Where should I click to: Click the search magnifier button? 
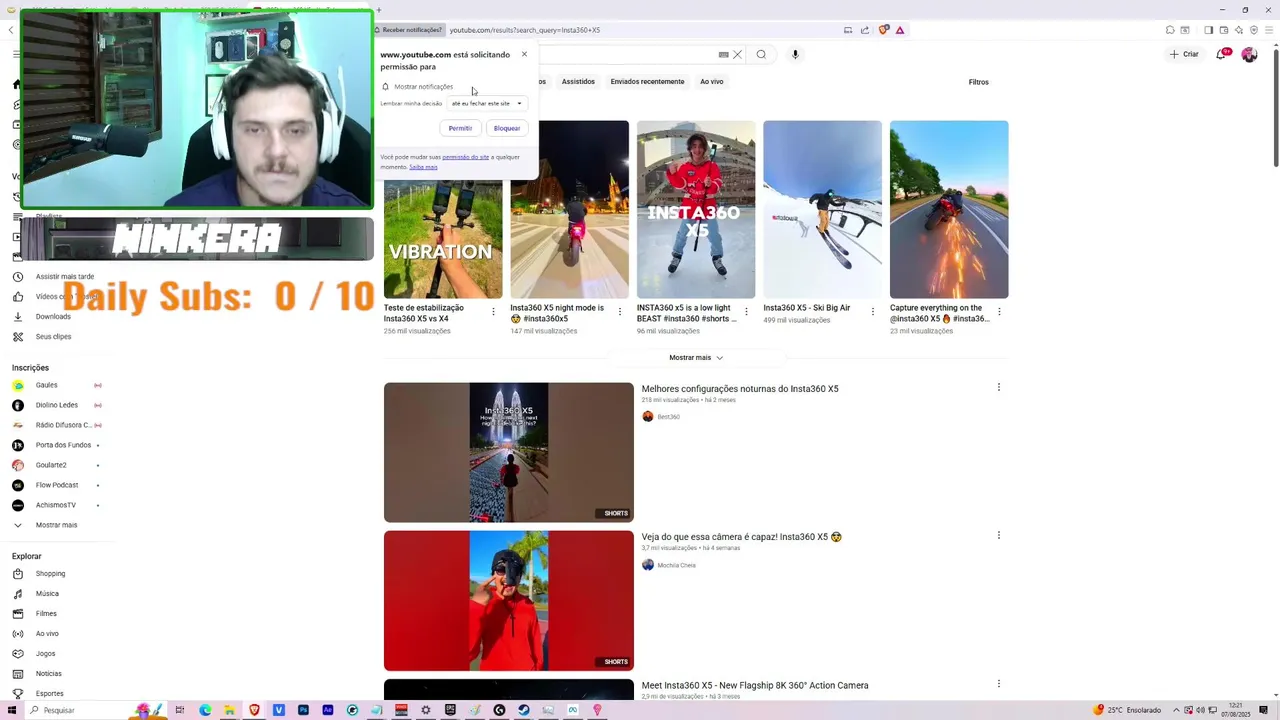(x=761, y=55)
